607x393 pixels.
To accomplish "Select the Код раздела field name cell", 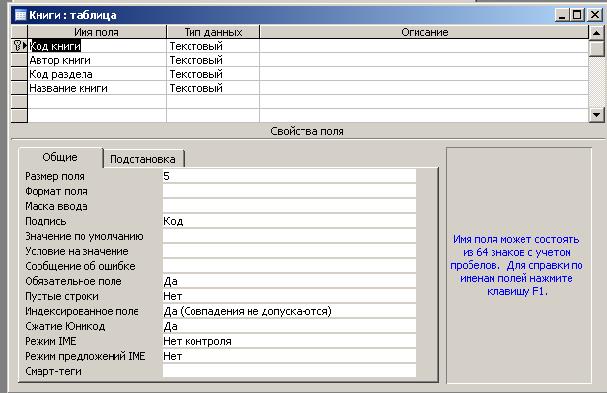I will pos(97,74).
